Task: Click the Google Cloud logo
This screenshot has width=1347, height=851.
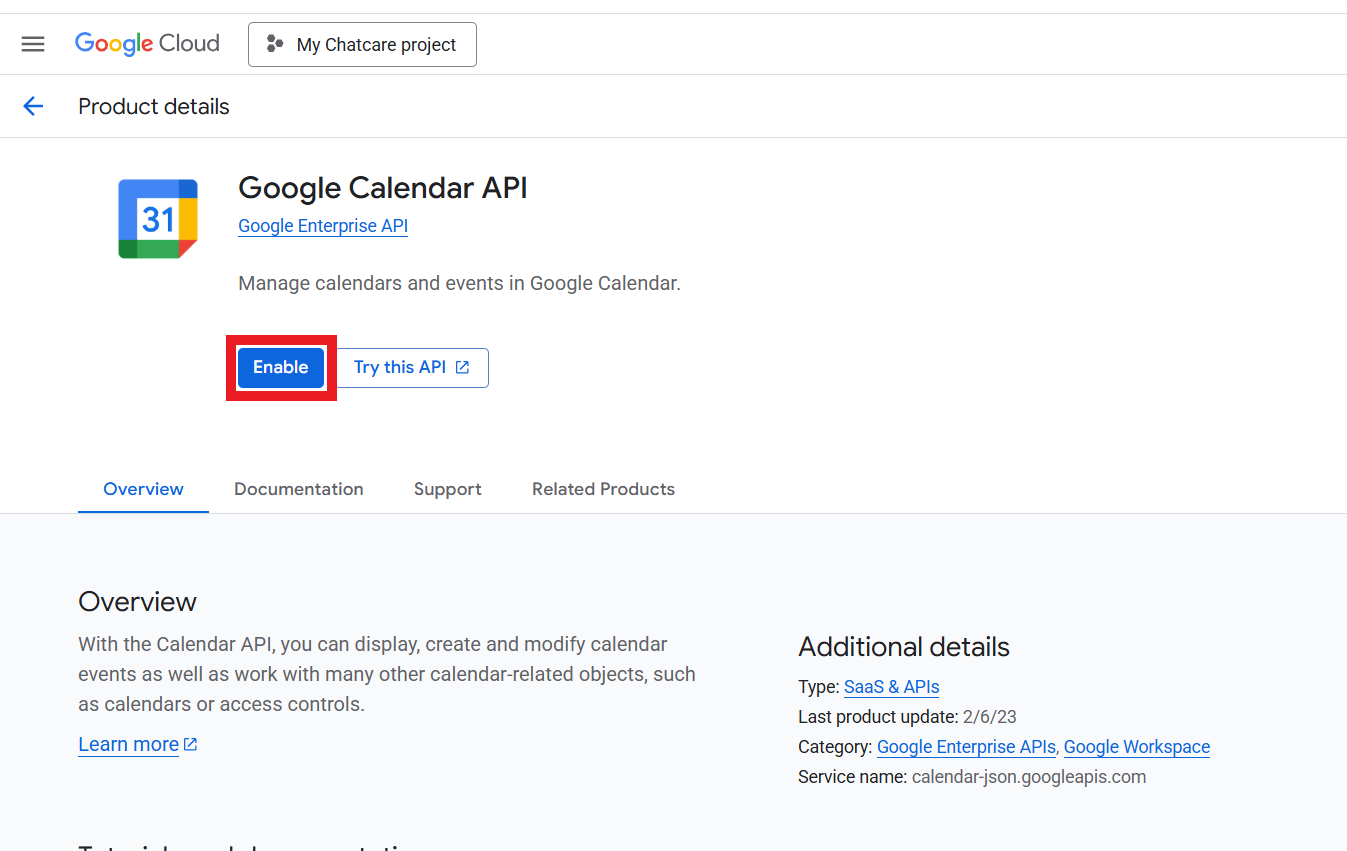Action: [147, 44]
